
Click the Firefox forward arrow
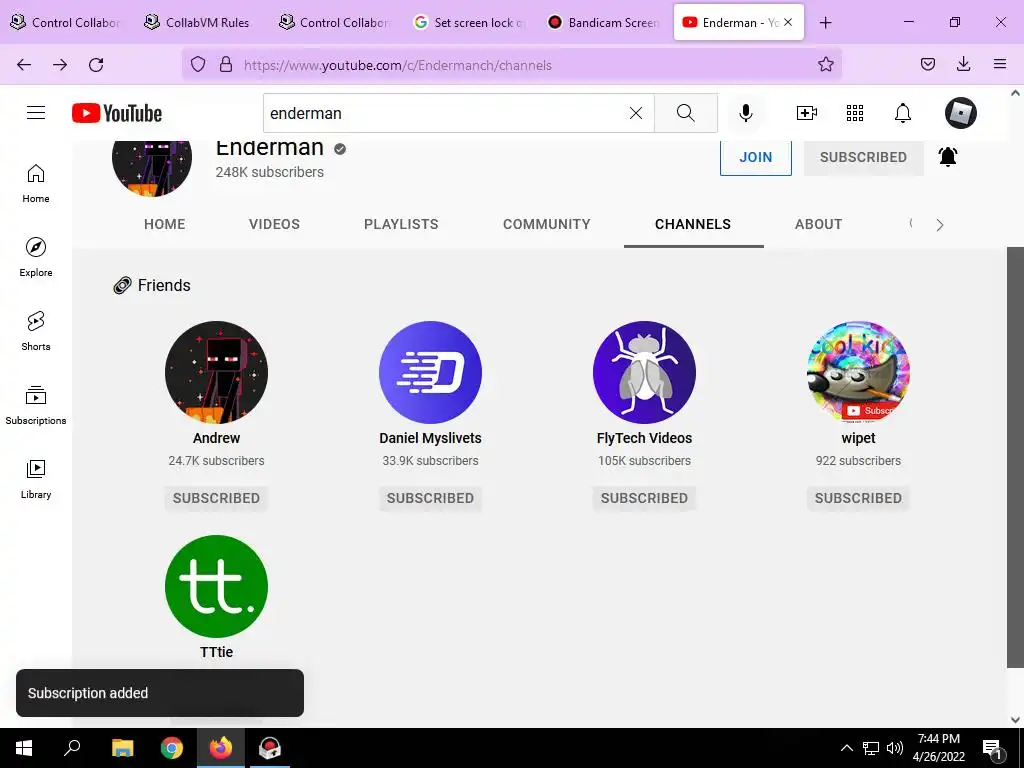click(x=60, y=65)
